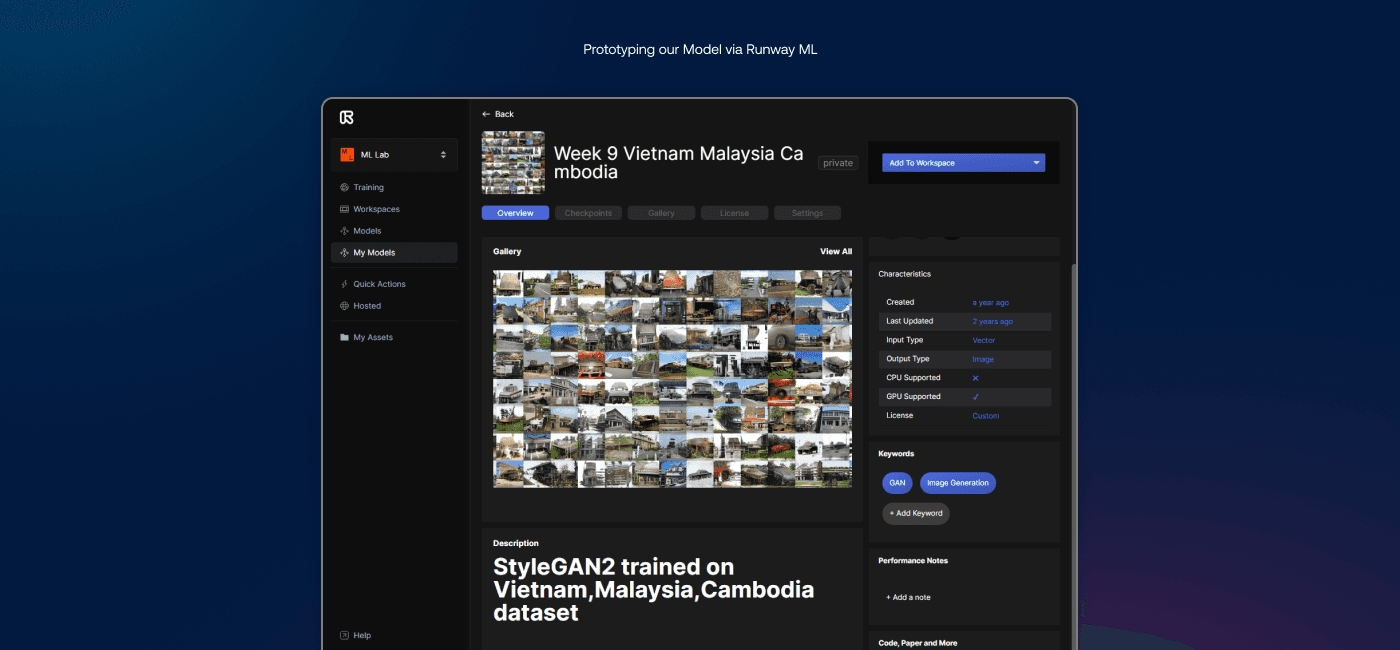Viewport: 1400px width, 650px height.
Task: Click the My Assets folder icon
Action: click(x=344, y=337)
